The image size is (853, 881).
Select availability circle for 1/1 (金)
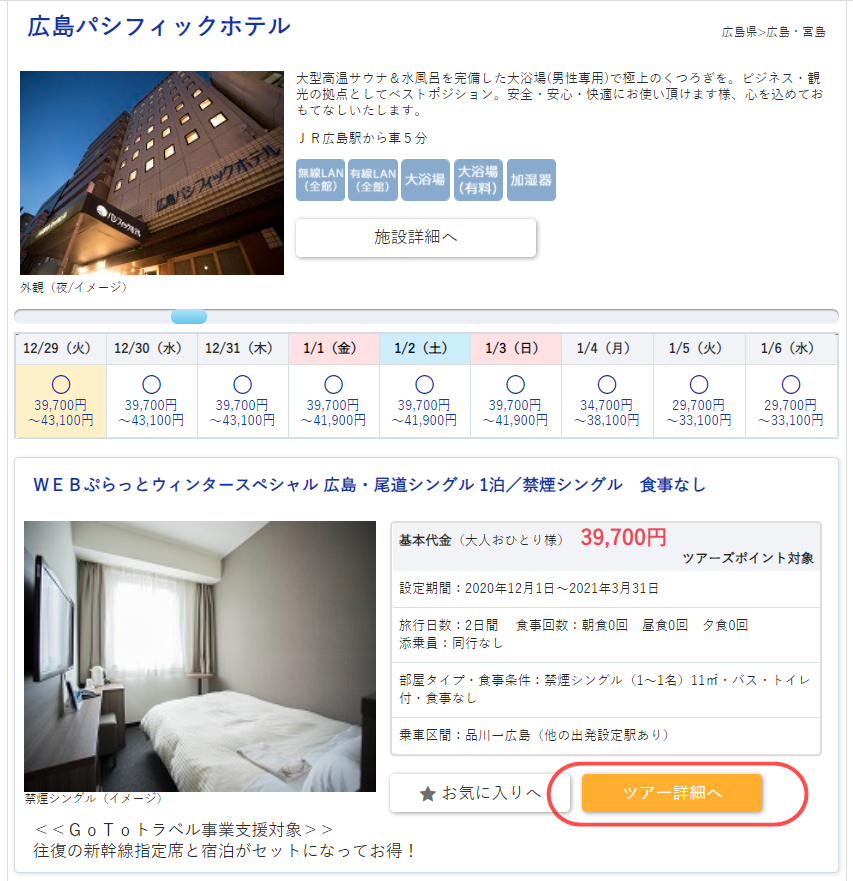(334, 385)
